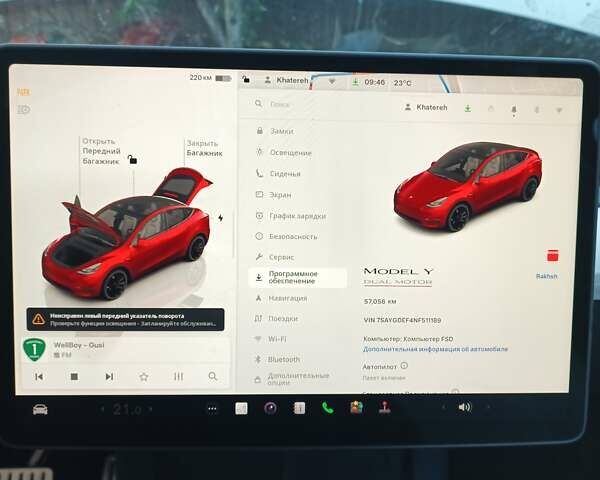Image resolution: width=600 pixels, height=480 pixels.
Task: Select Программное обеспечение menu
Action: click(297, 278)
